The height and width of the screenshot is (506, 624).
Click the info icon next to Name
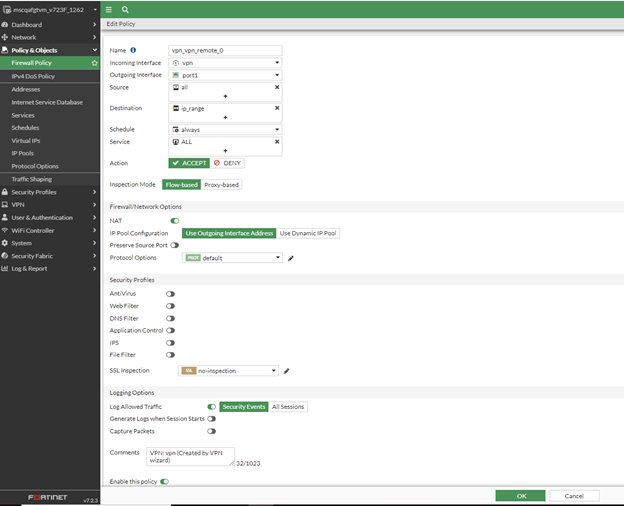pyautogui.click(x=133, y=50)
